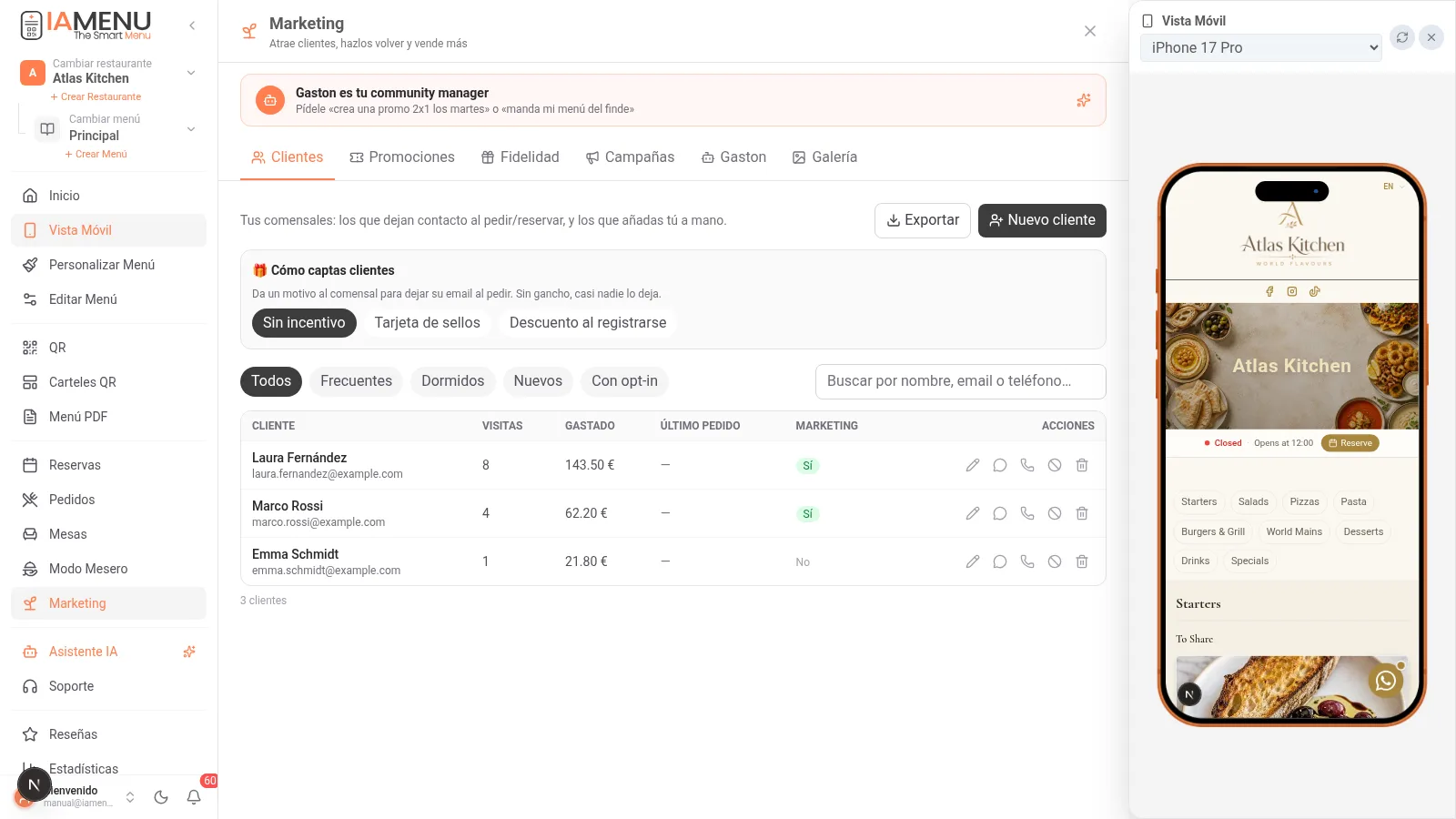The image size is (1456, 819).
Task: Open notifications bell icon
Action: coord(194,797)
